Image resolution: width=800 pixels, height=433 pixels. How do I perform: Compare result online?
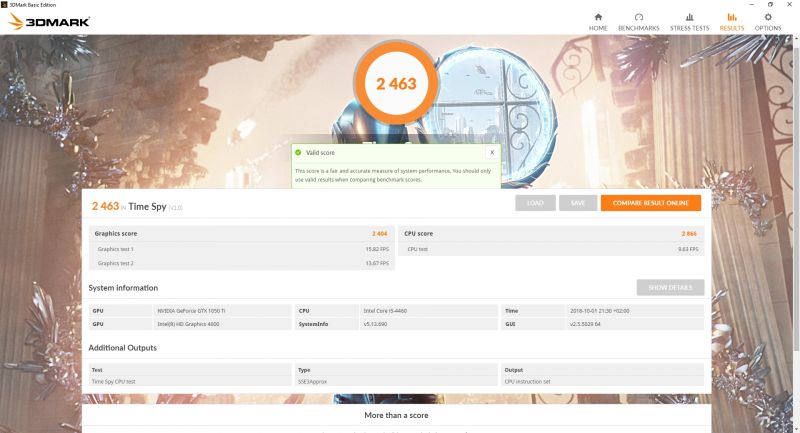[x=651, y=203]
